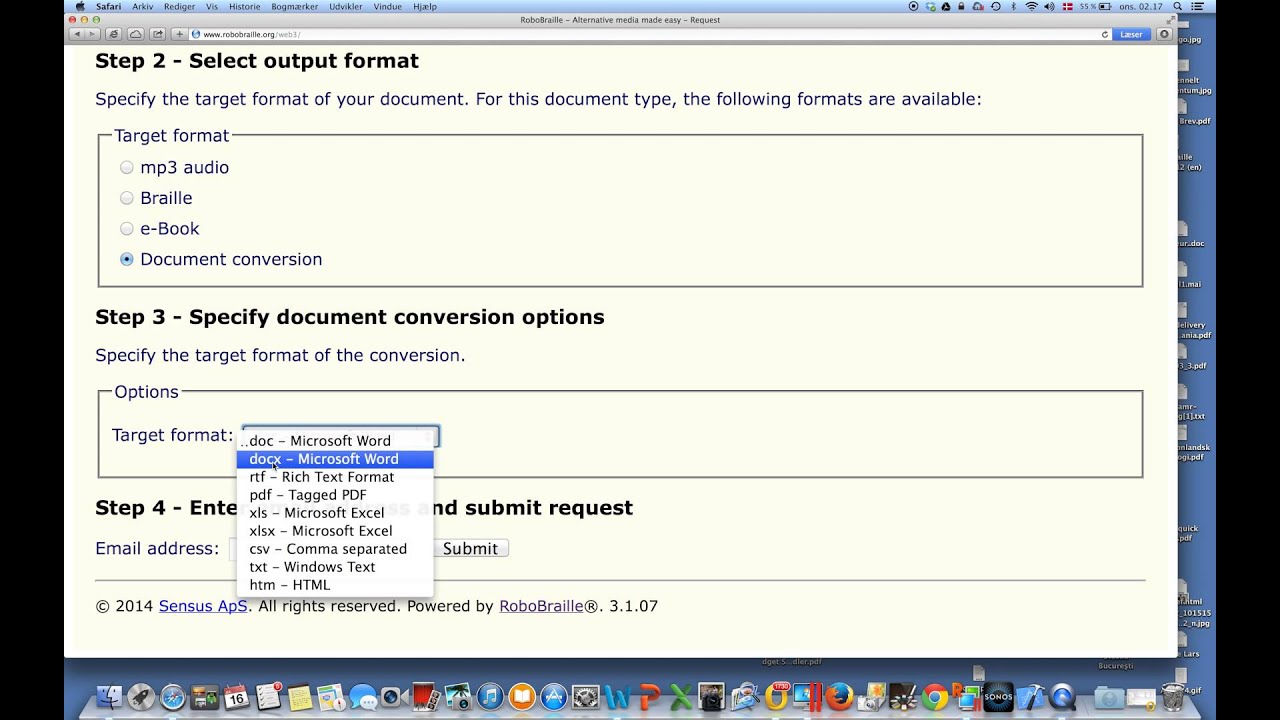Open Finder from the Dock
This screenshot has height=720, width=1280.
pos(109,697)
